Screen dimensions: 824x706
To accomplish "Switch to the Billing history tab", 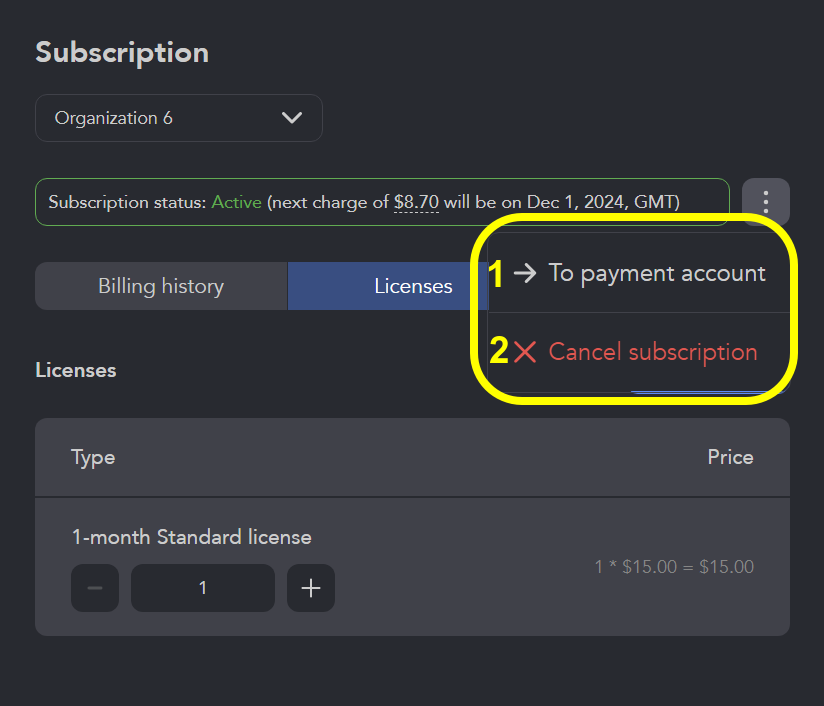I will [x=160, y=285].
